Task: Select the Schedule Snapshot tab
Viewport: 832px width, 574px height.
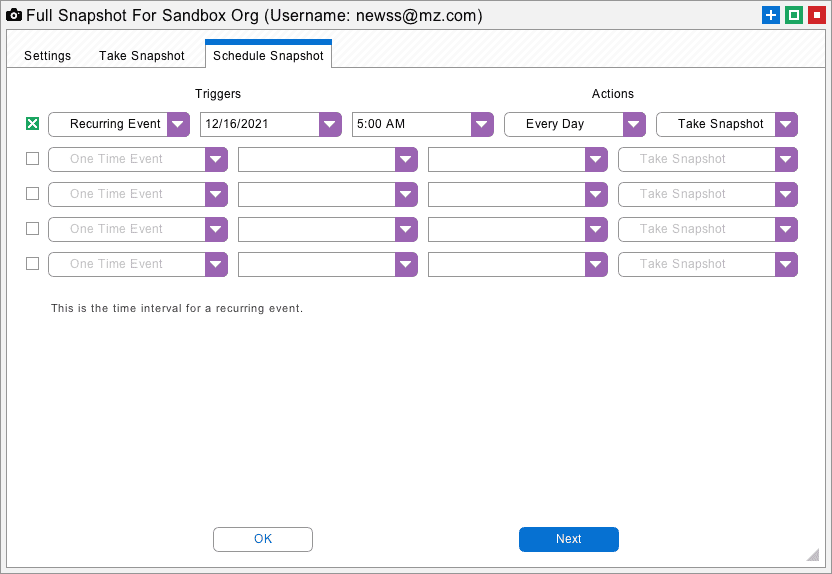Action: 268,55
